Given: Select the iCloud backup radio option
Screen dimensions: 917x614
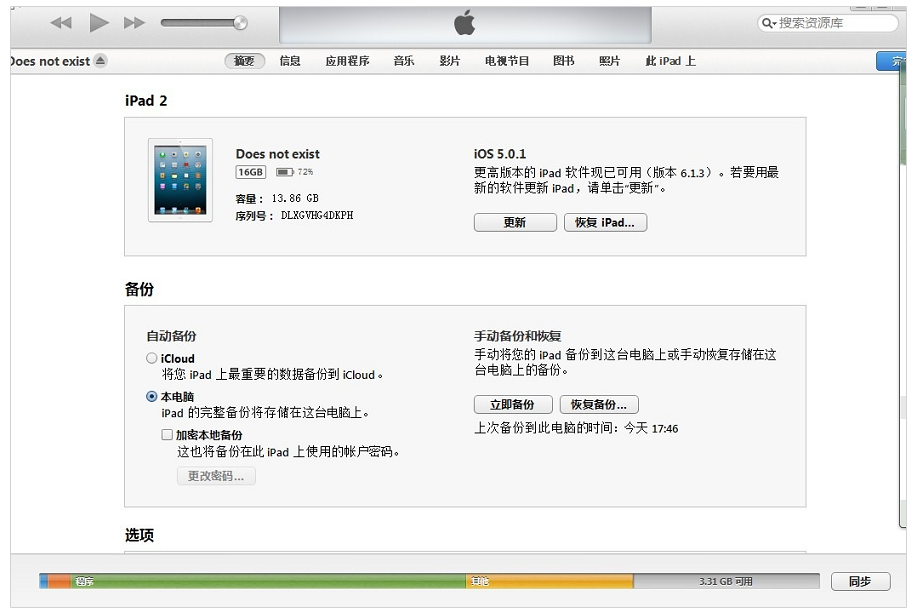Looking at the screenshot, I should point(151,358).
